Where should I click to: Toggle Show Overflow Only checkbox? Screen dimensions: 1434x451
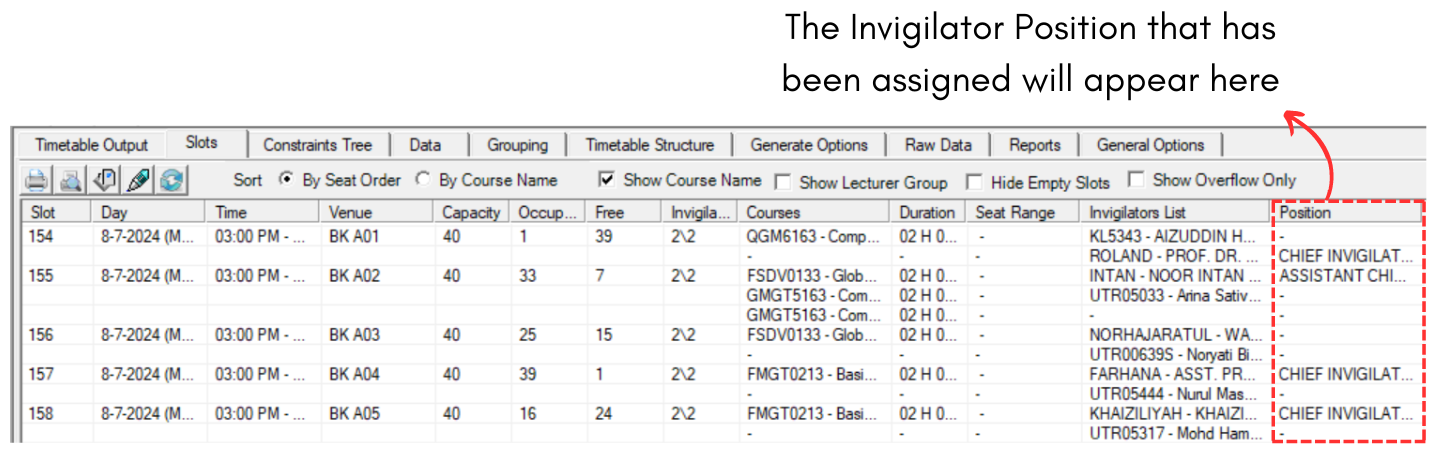(1135, 180)
